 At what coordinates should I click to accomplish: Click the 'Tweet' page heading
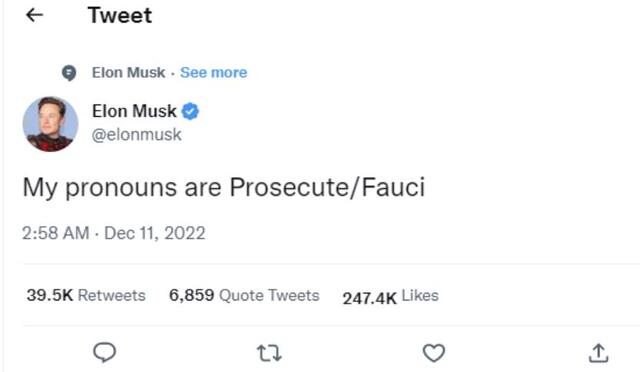(120, 16)
